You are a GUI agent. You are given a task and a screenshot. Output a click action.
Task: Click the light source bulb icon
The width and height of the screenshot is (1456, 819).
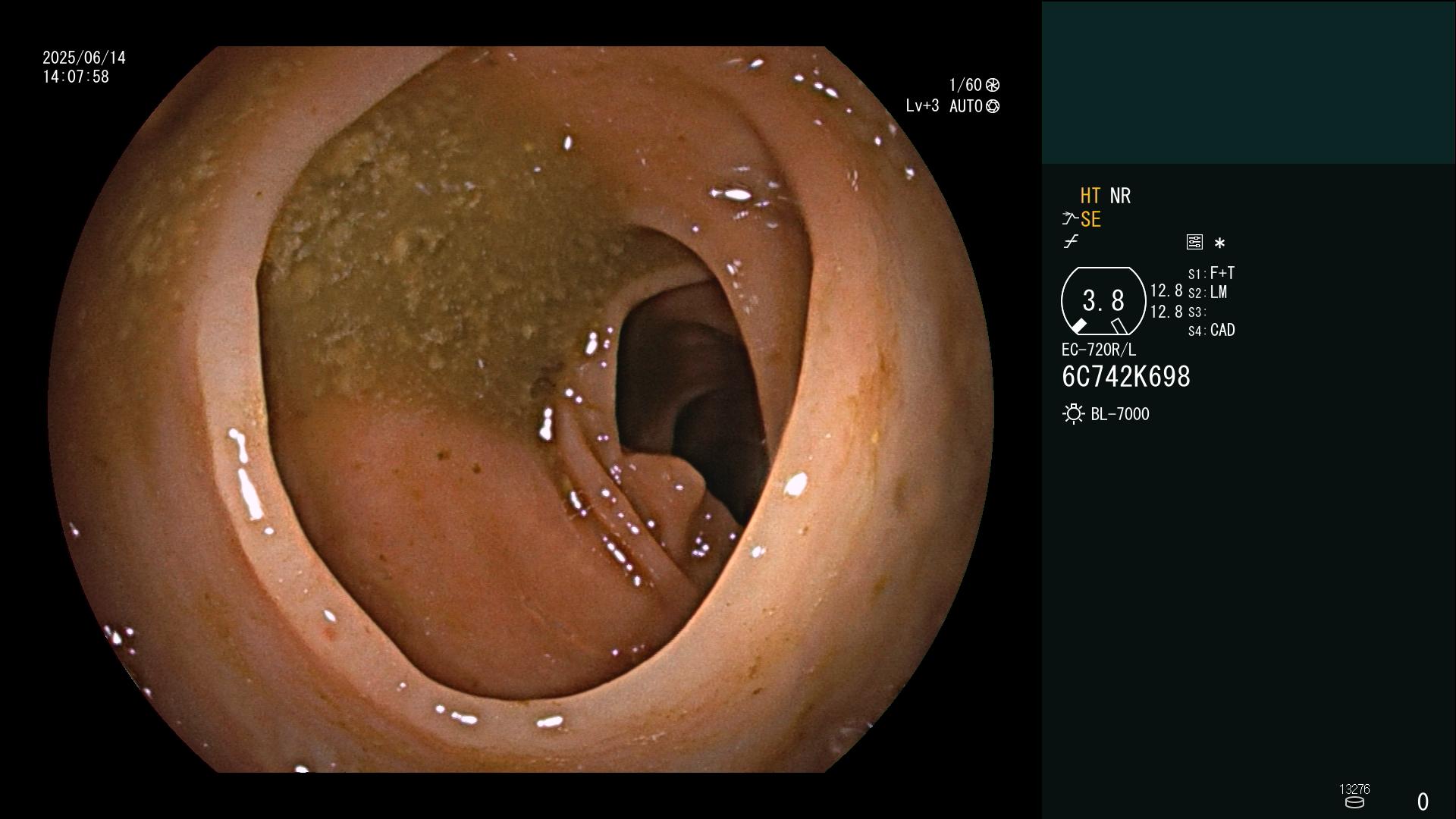[1073, 414]
